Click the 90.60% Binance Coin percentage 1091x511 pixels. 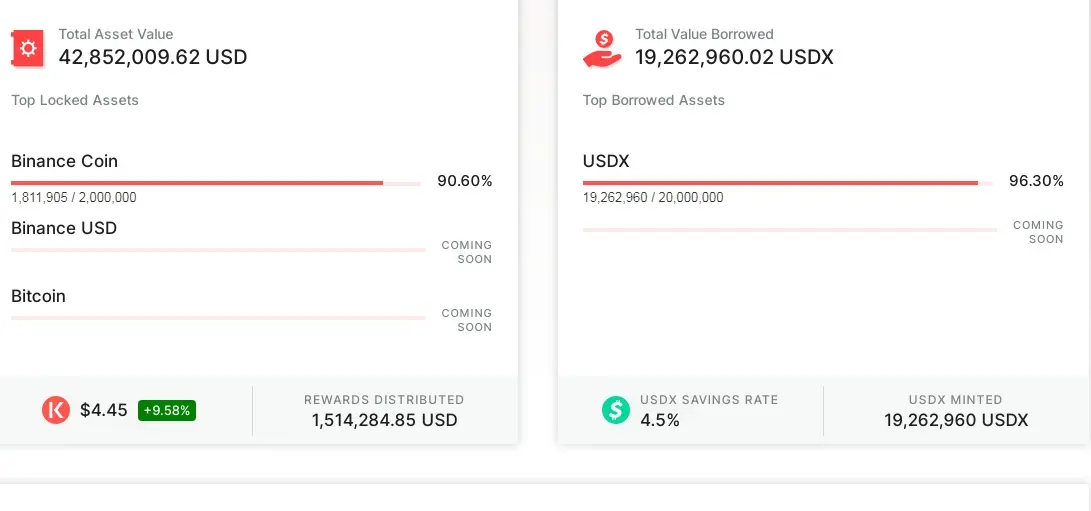point(465,181)
